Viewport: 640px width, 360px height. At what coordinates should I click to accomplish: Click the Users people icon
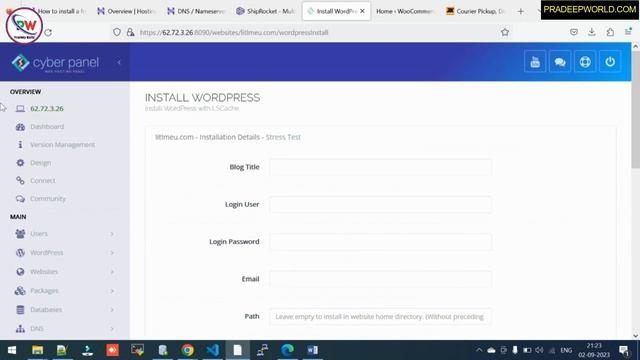coord(20,233)
